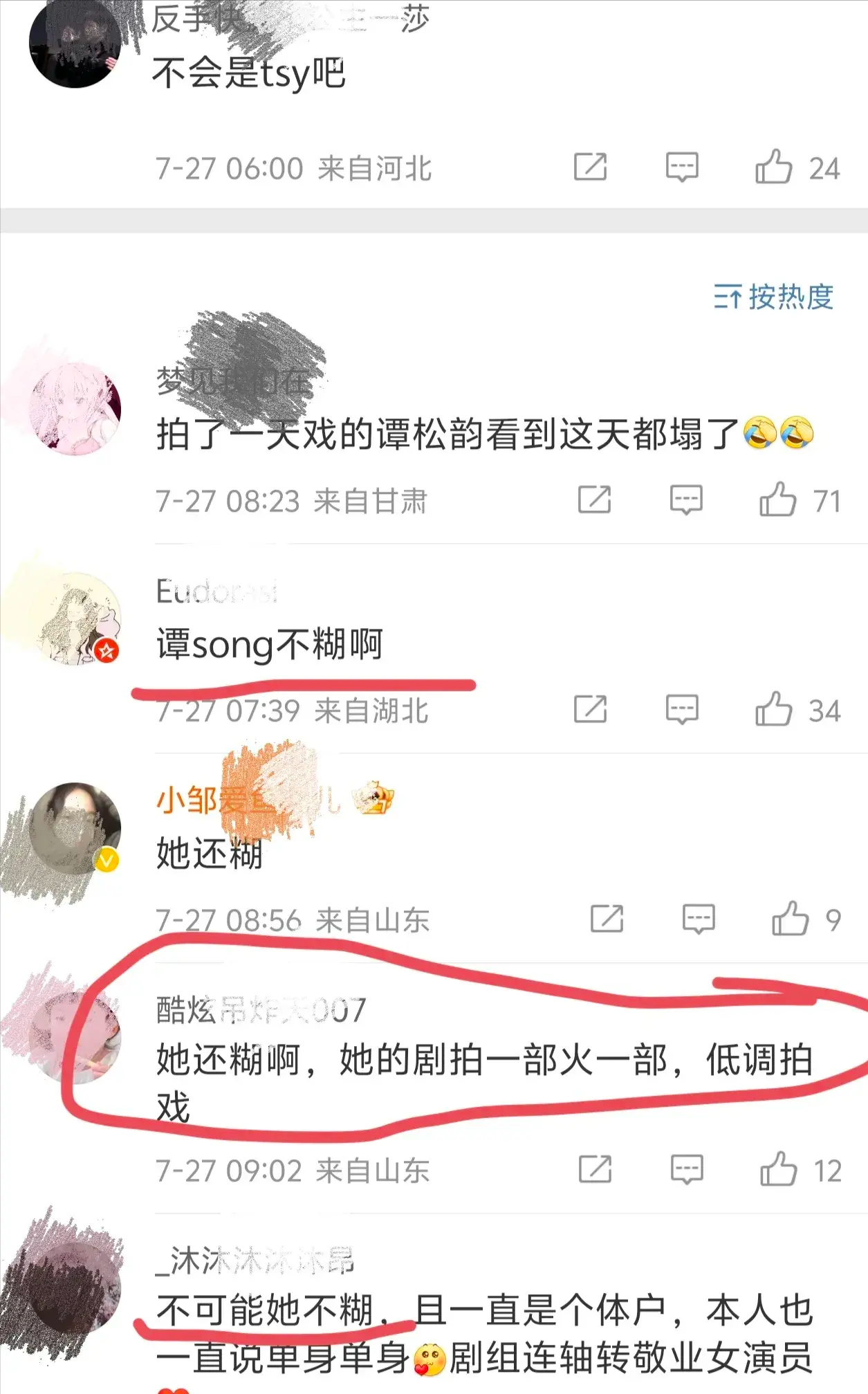Reply to the 谭song不糊啊 comment
The width and height of the screenshot is (868, 1394).
point(682,710)
